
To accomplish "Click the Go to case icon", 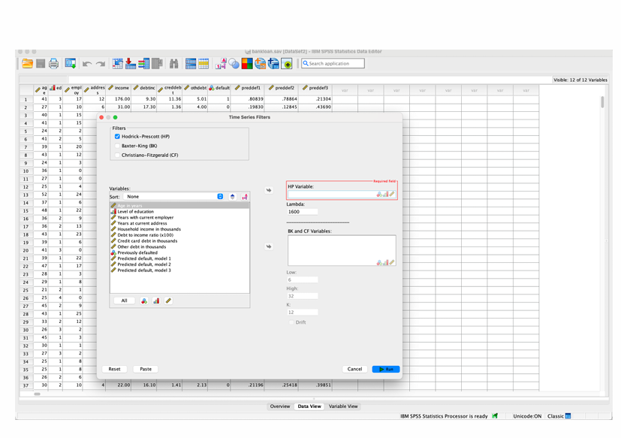I will pos(117,63).
